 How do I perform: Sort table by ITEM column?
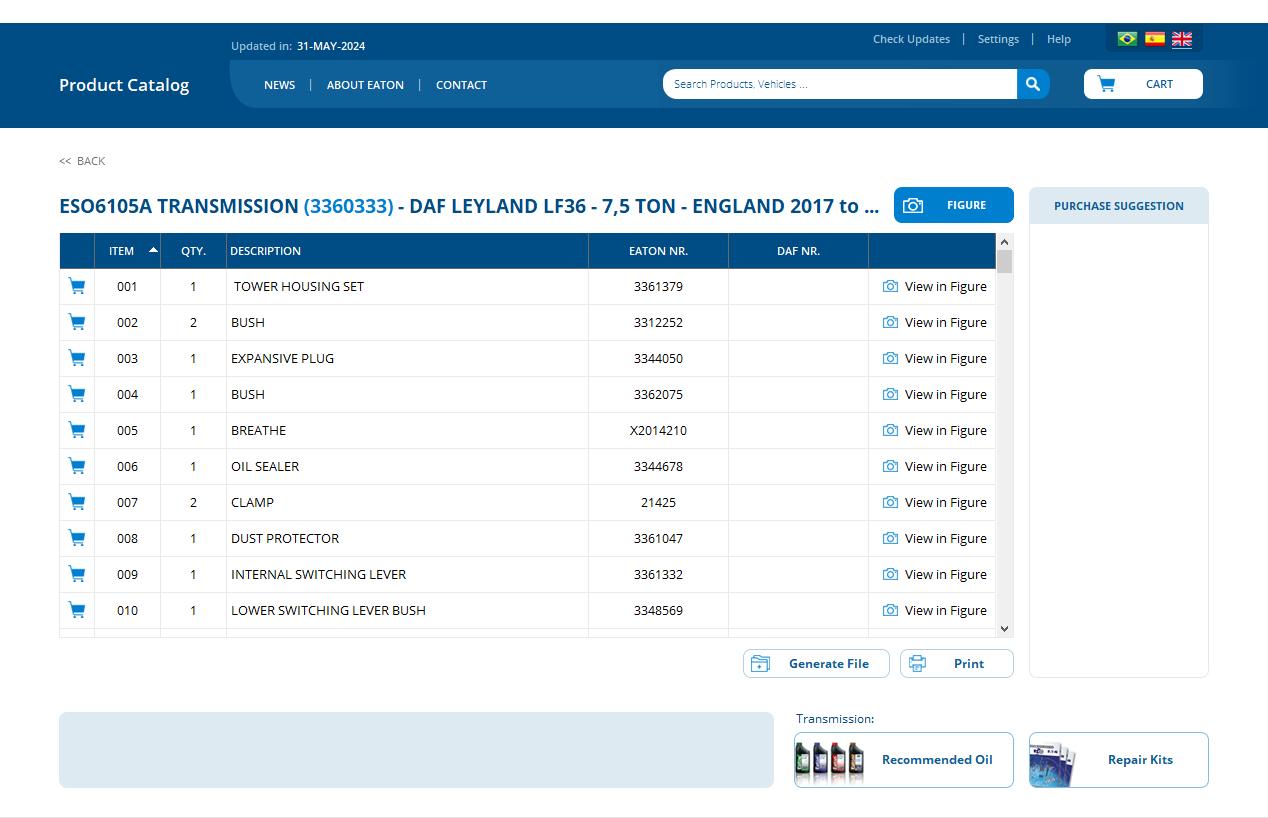pyautogui.click(x=127, y=251)
